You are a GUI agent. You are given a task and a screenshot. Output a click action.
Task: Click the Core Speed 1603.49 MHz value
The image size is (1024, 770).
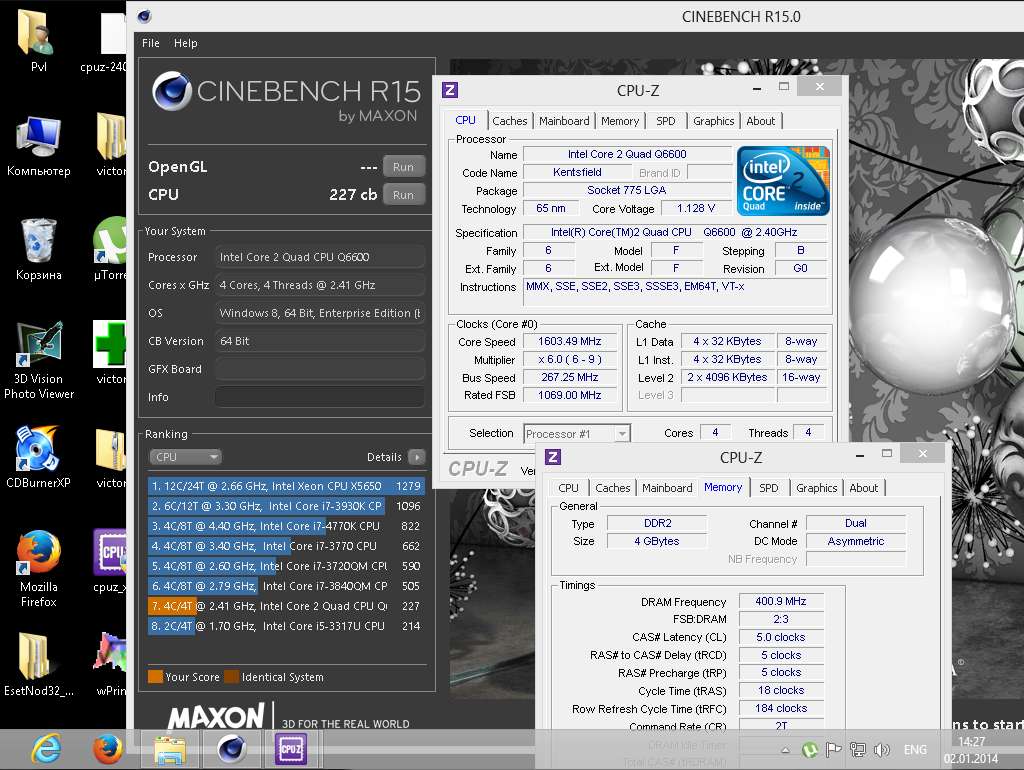click(x=569, y=342)
